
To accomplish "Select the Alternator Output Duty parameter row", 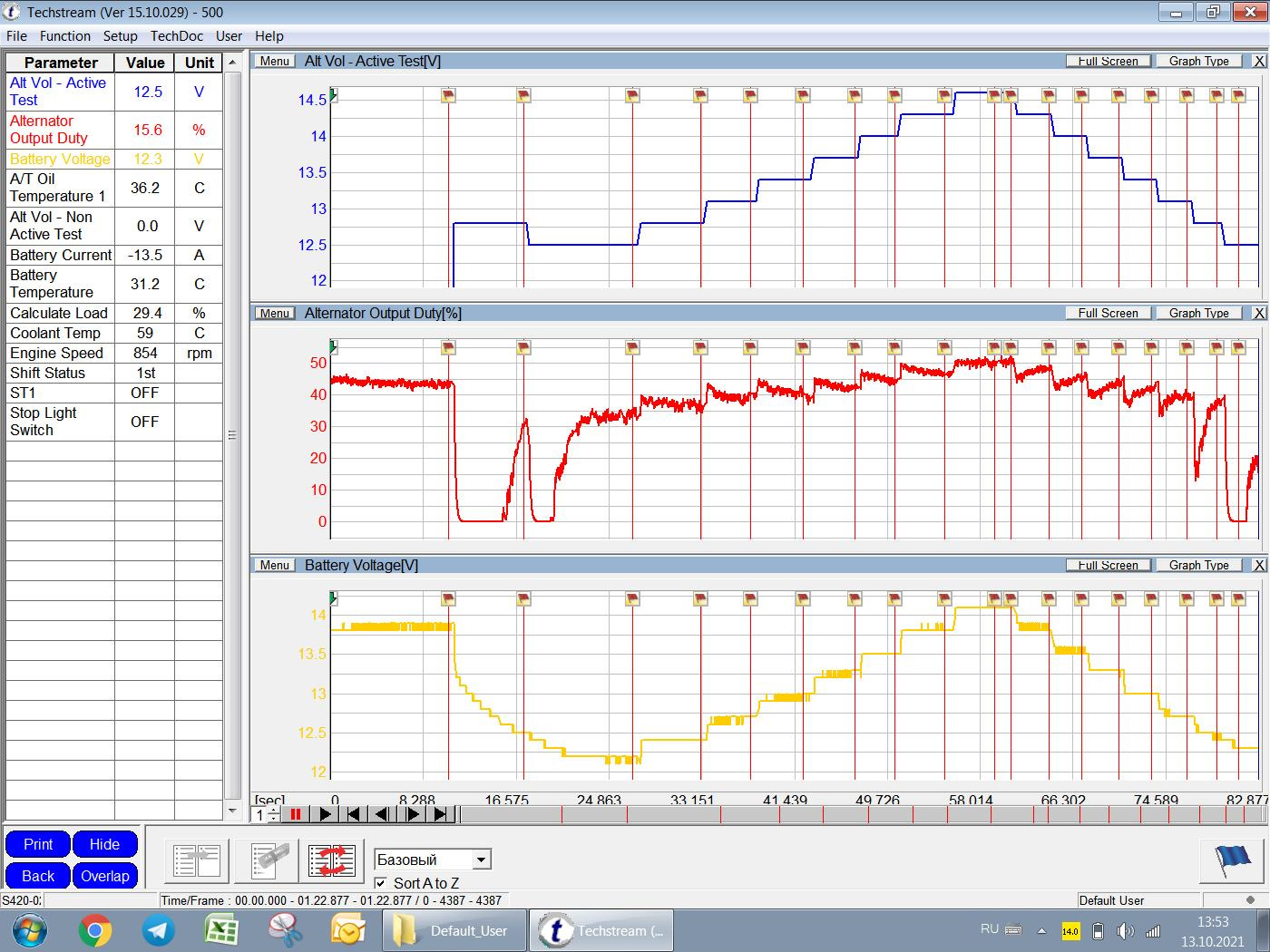I will pyautogui.click(x=114, y=130).
